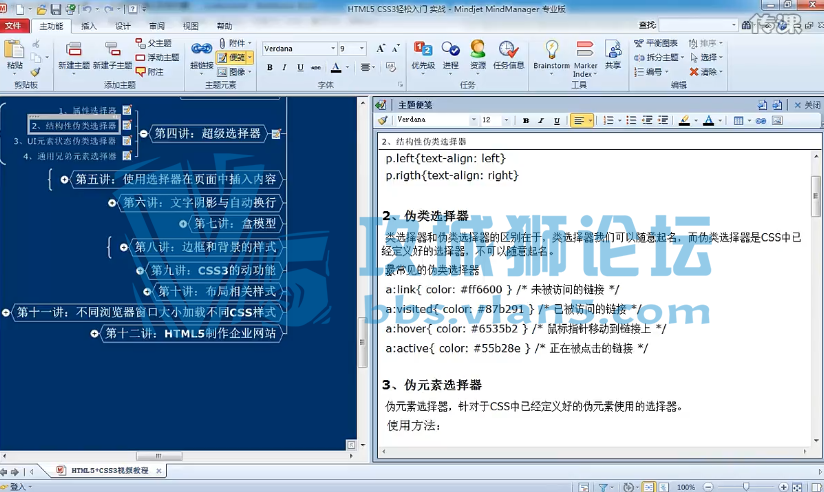Switch to the Insert (插入) tab

click(x=89, y=26)
